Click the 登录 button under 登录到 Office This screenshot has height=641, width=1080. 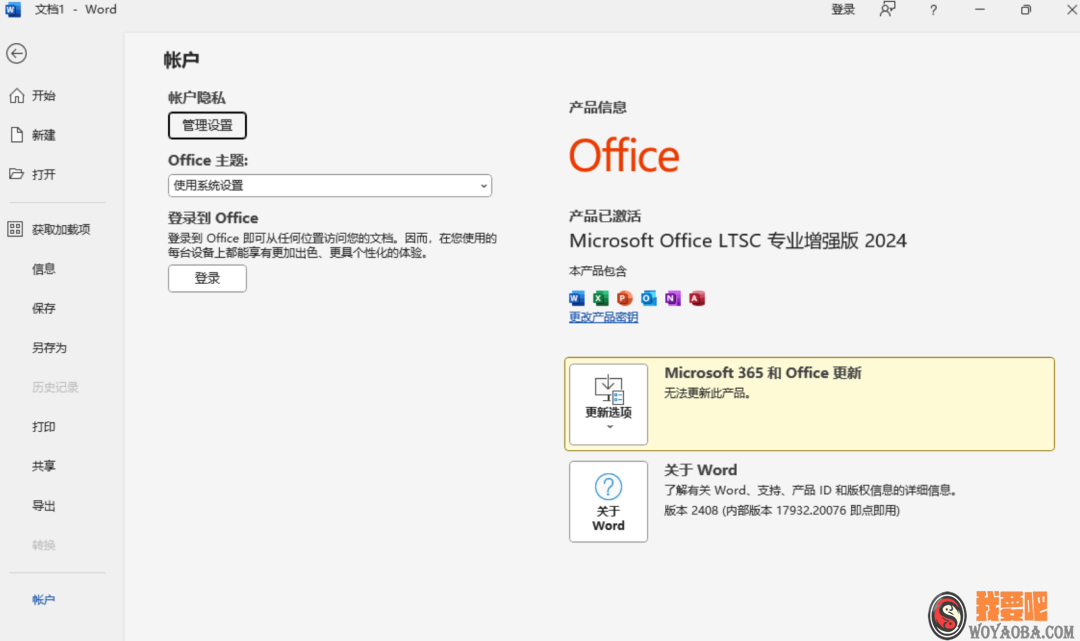point(207,278)
